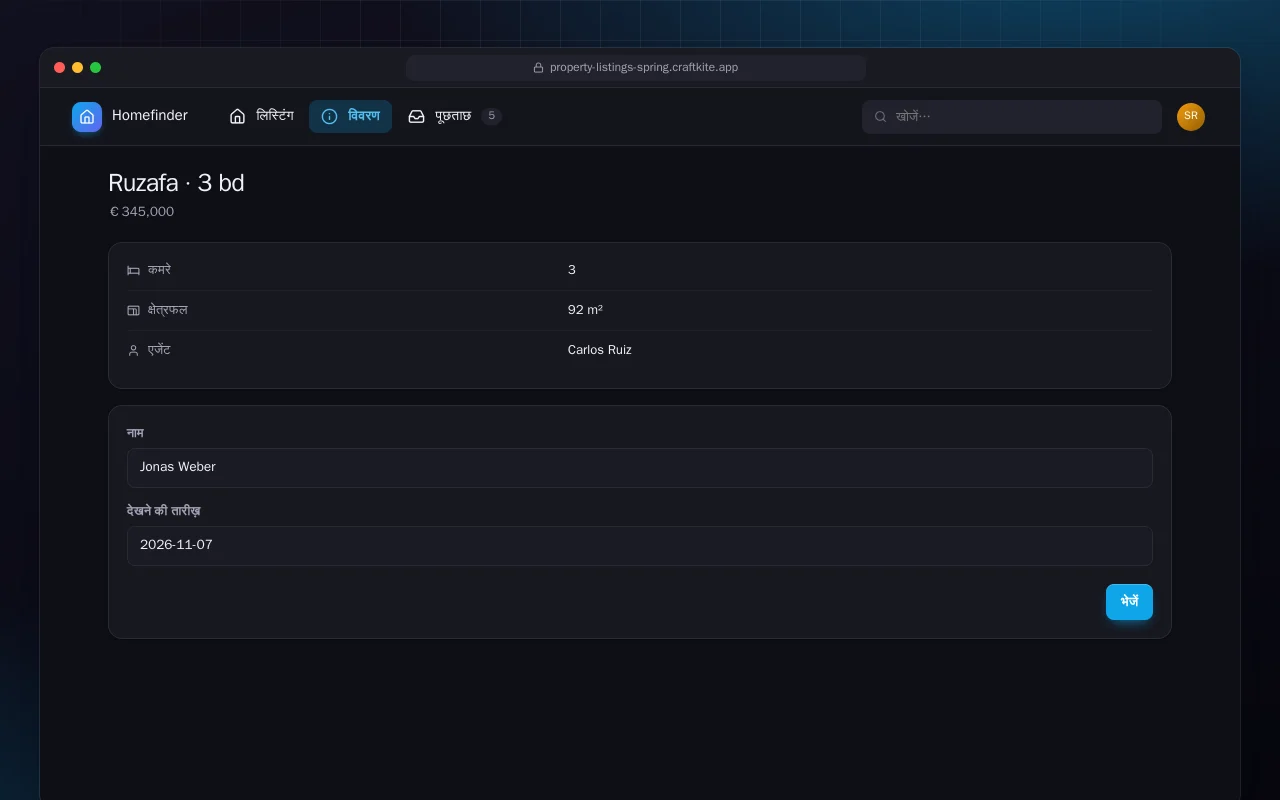Click the पूछताछ count badge showing 5
The height and width of the screenshot is (800, 1280).
491,116
